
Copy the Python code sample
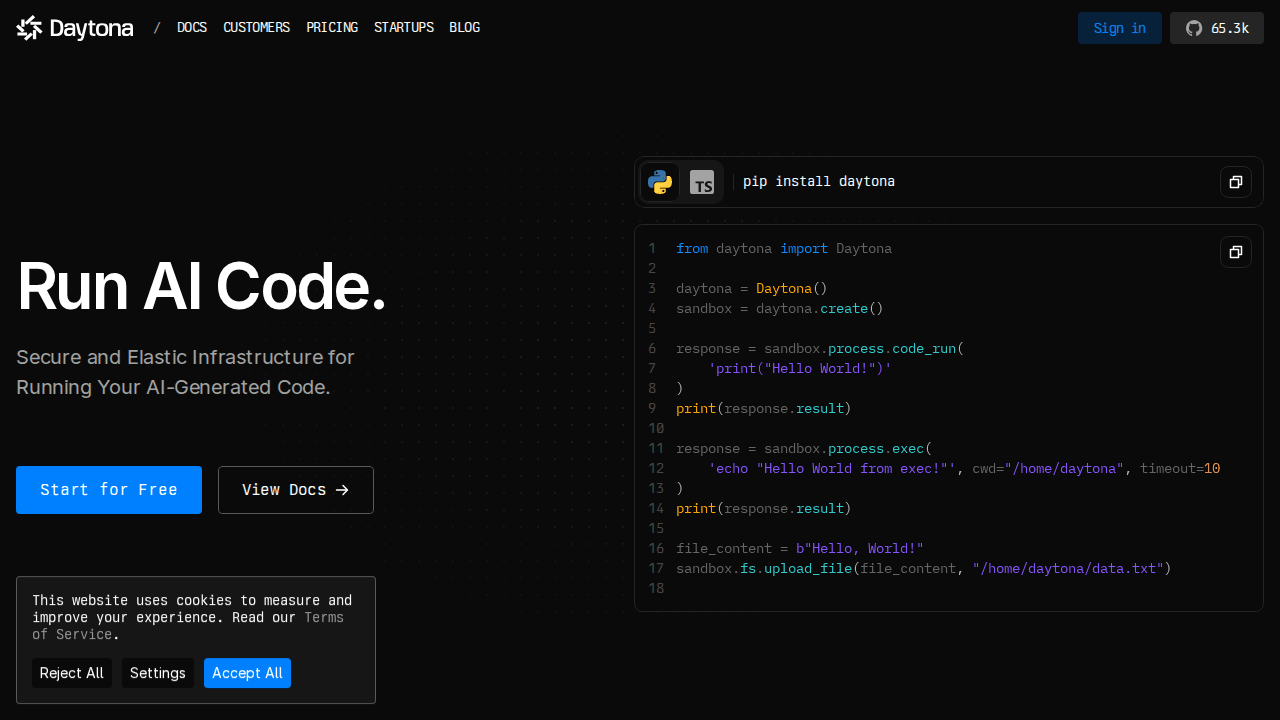tap(1235, 252)
